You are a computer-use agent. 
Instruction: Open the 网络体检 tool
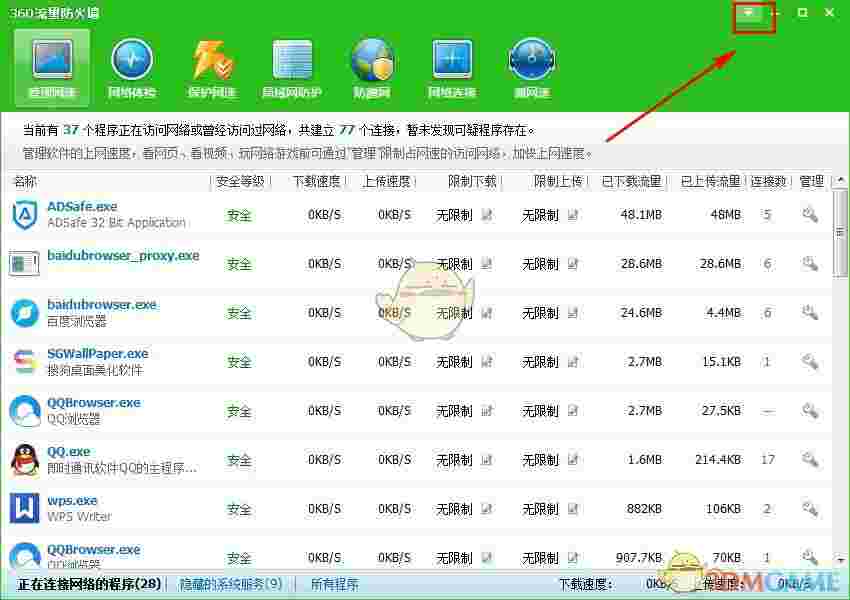pos(132,68)
